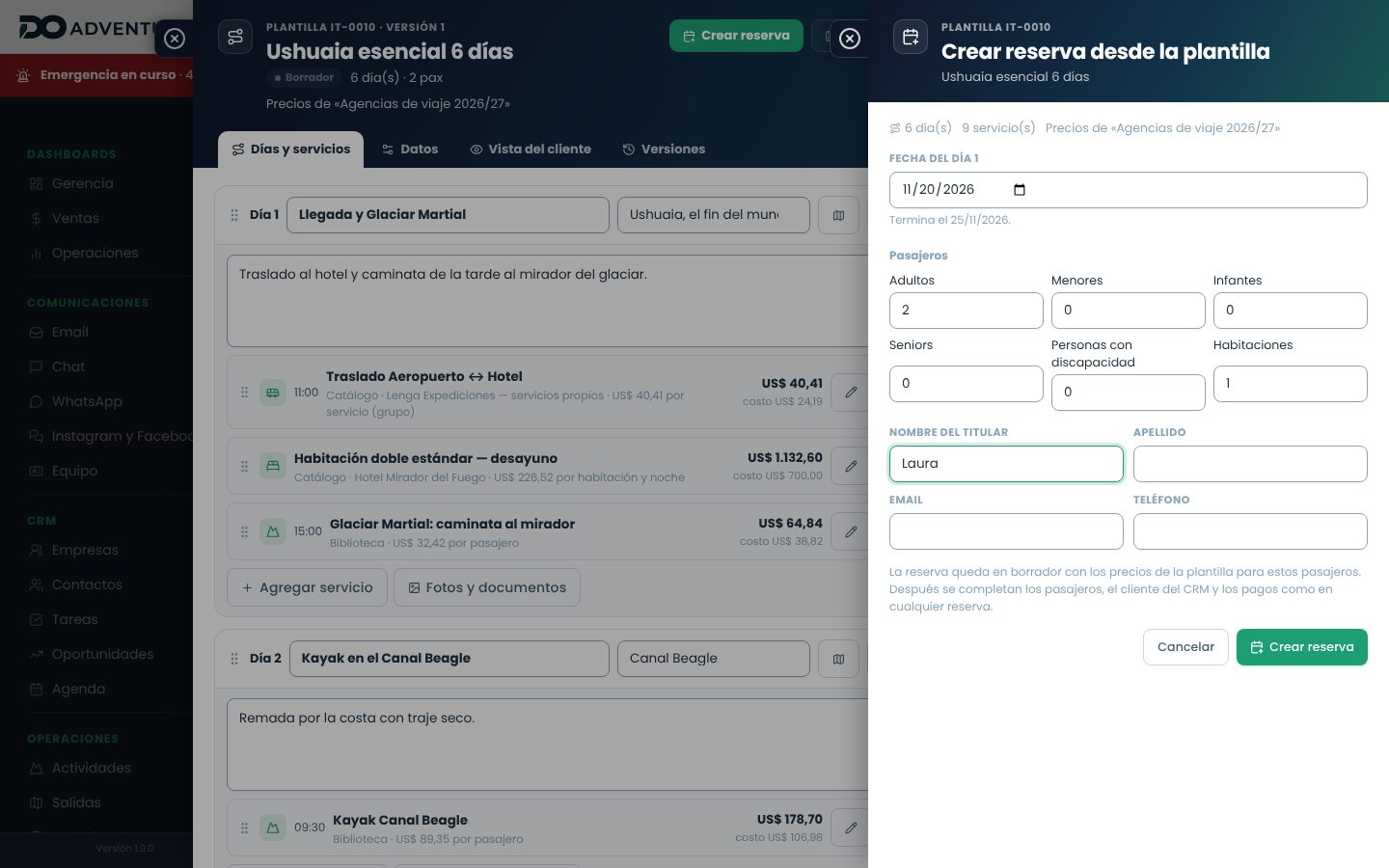Open the map icon for Día 1
This screenshot has height=868, width=1389.
point(838,215)
